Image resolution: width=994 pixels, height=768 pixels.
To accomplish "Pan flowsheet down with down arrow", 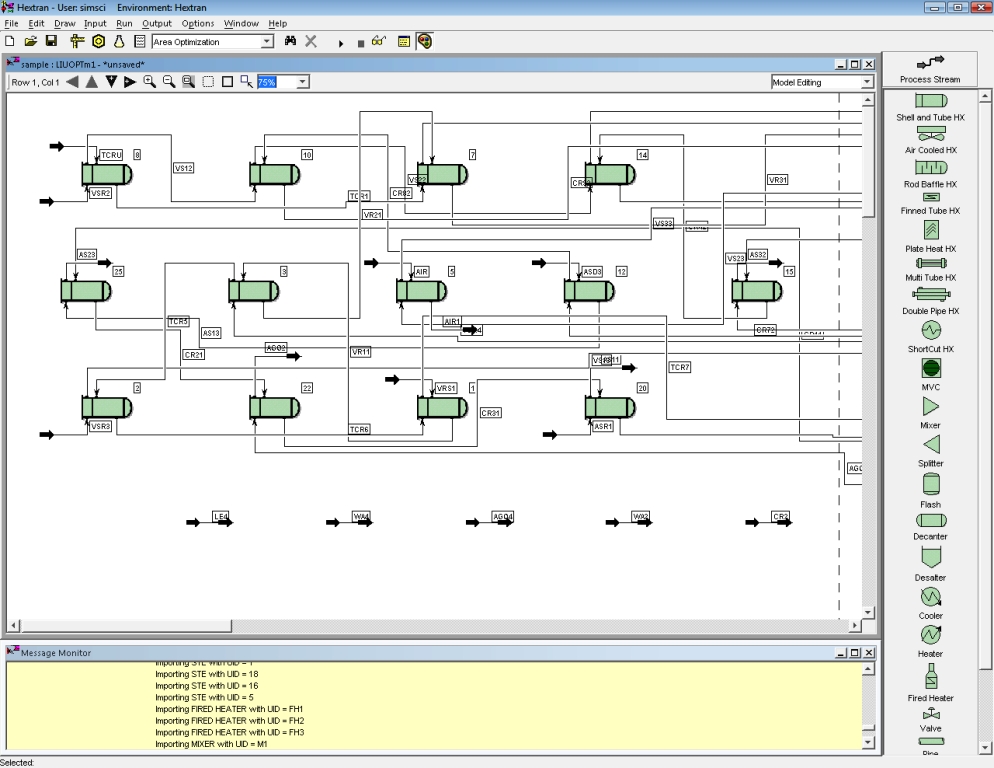I will [112, 82].
